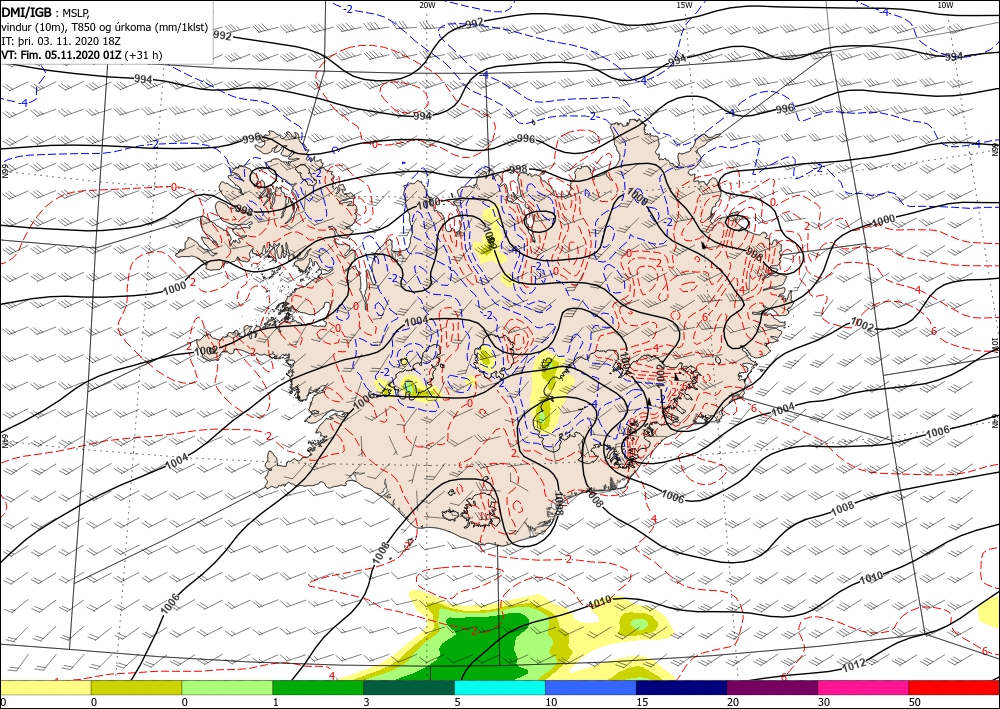
Task: Pick the cyan legend color swatch
Action: pos(500,687)
